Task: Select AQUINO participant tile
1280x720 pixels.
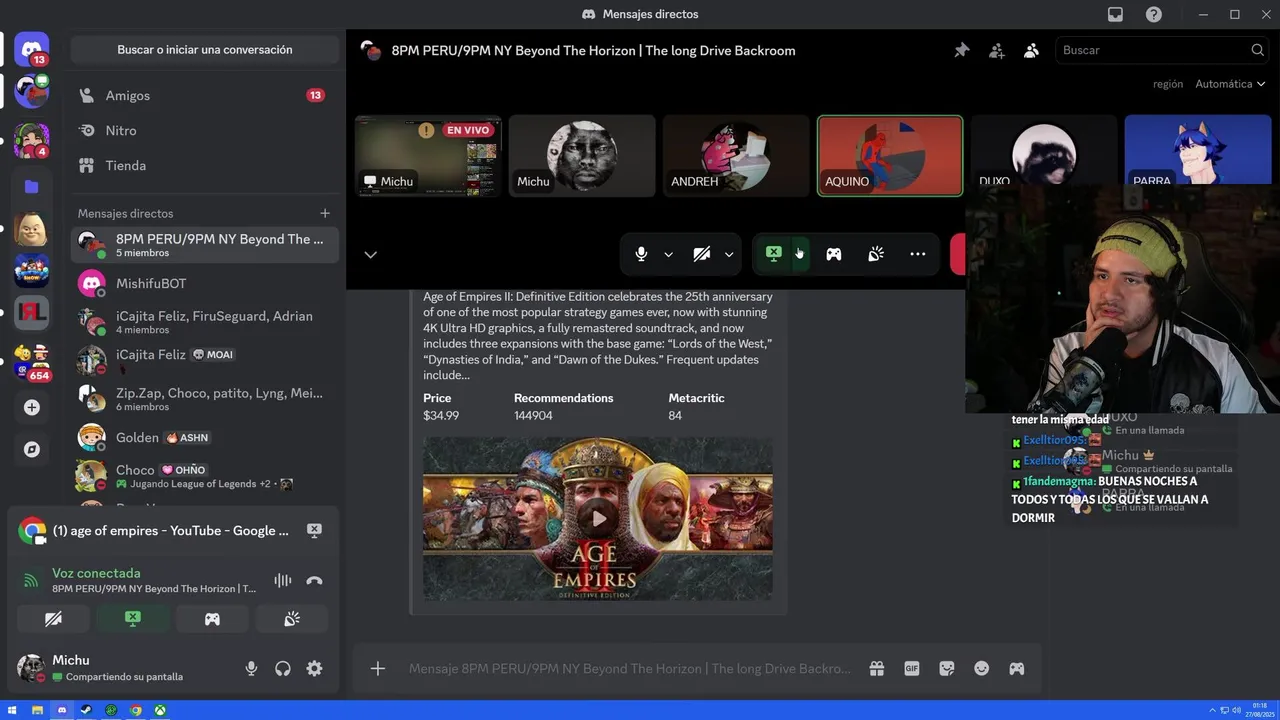Action: click(x=890, y=155)
